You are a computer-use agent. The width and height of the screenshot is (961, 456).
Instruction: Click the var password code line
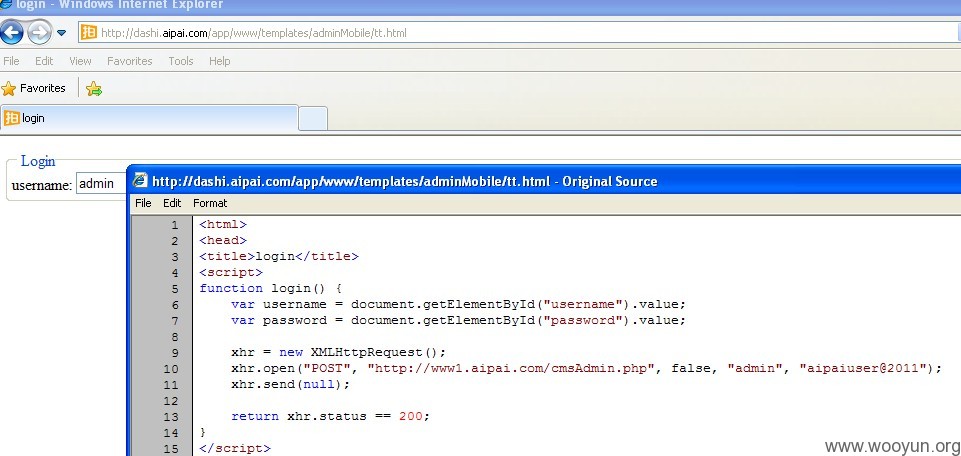[458, 321]
